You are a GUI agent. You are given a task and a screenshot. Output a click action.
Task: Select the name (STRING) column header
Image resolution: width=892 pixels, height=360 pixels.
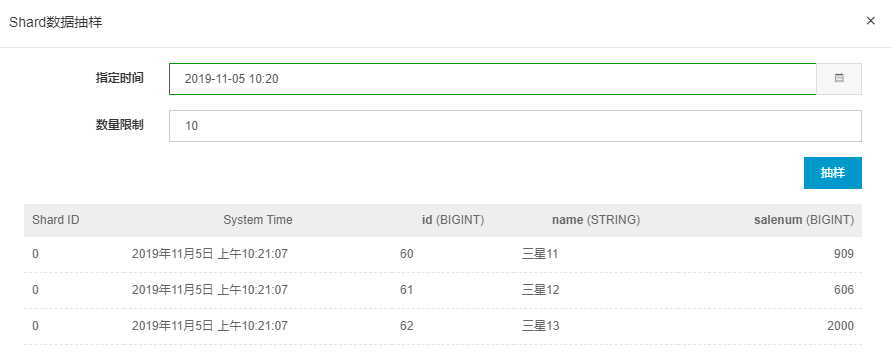click(596, 220)
